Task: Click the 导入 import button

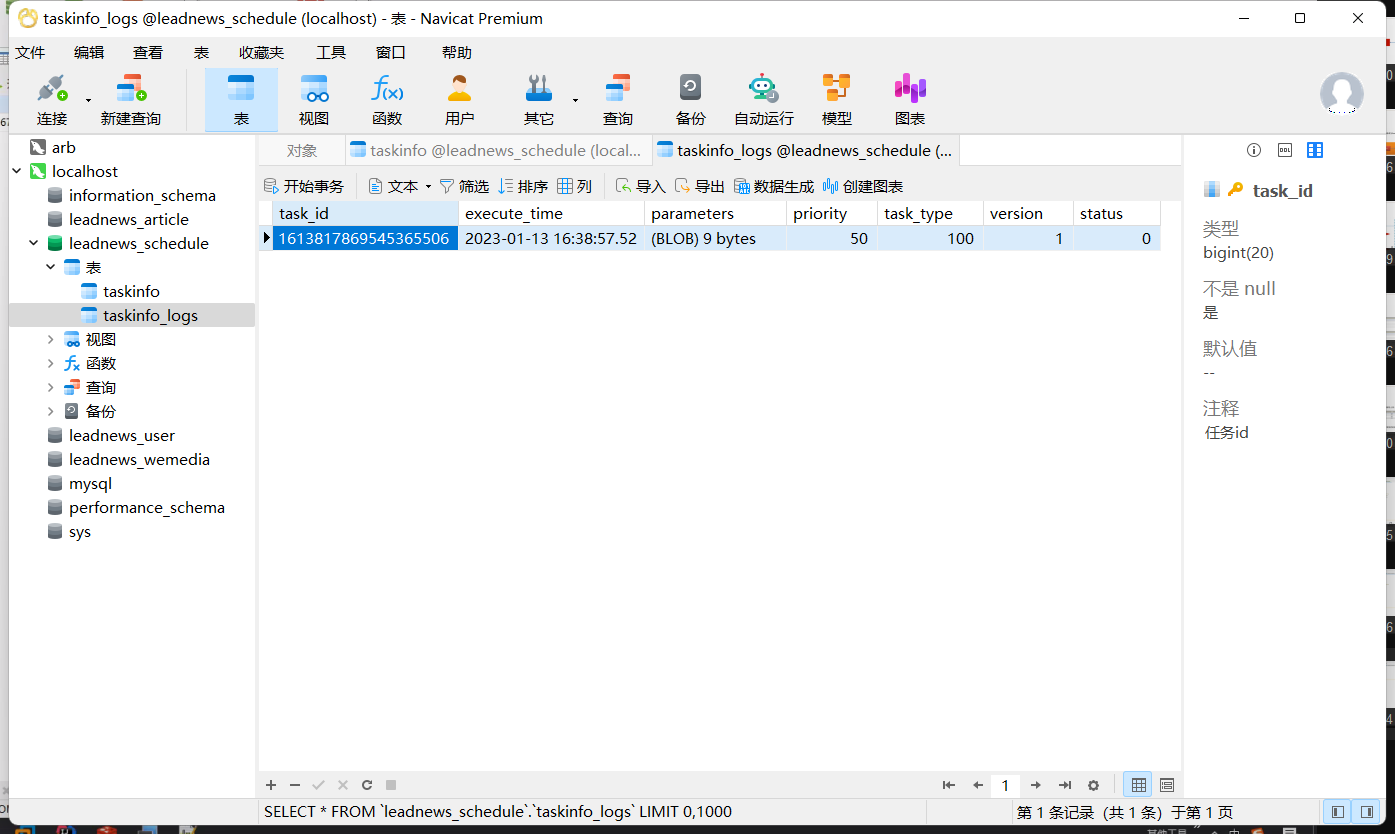Action: [x=641, y=186]
